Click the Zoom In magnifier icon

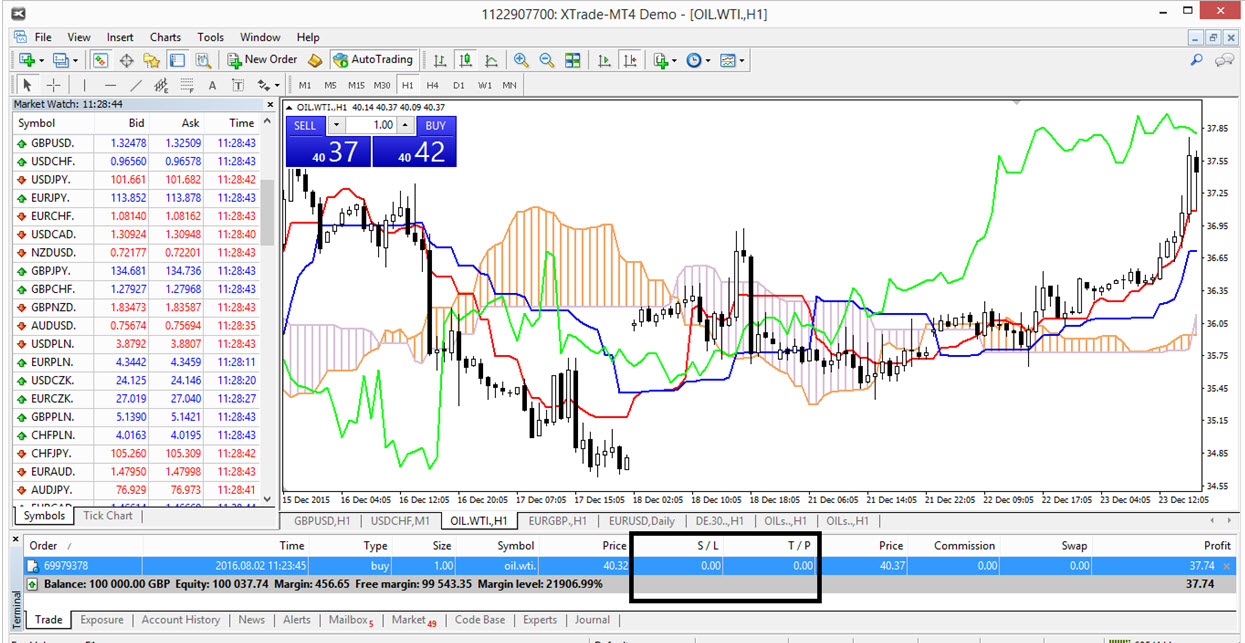(521, 60)
